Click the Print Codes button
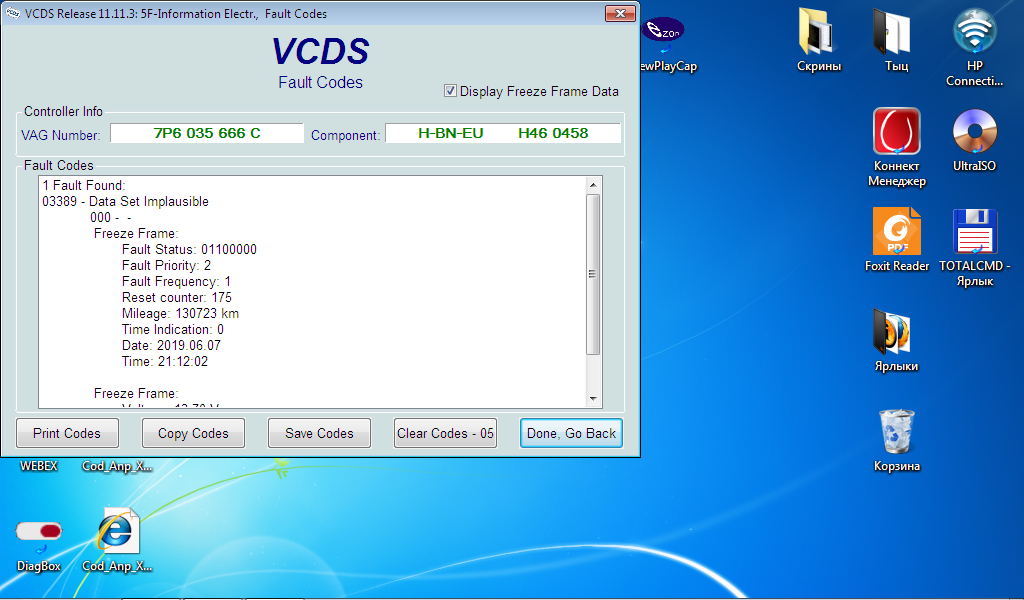This screenshot has height=600, width=1024. click(x=67, y=433)
